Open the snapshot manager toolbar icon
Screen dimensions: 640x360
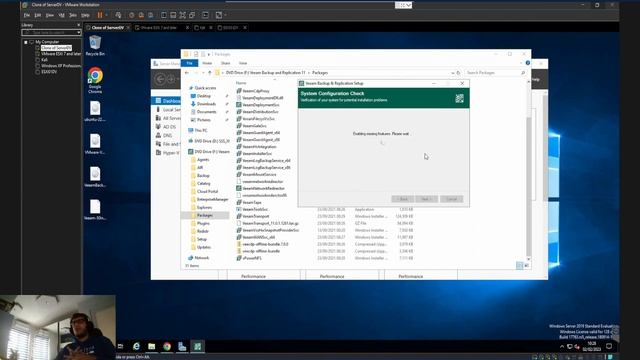[x=151, y=15]
